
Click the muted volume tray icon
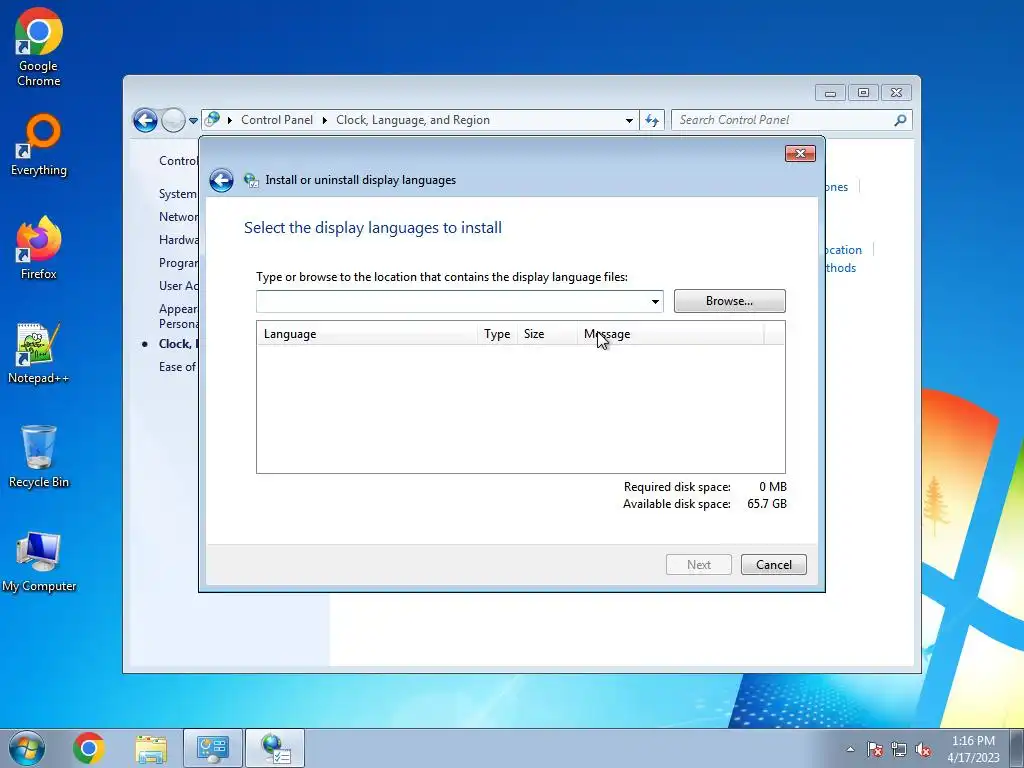pos(923,749)
